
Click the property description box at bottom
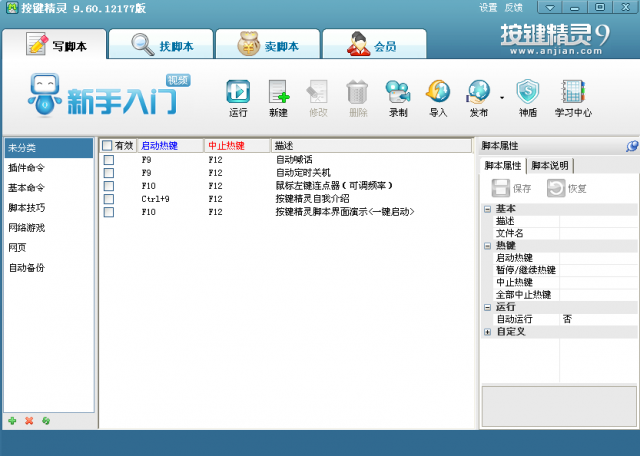[559, 407]
